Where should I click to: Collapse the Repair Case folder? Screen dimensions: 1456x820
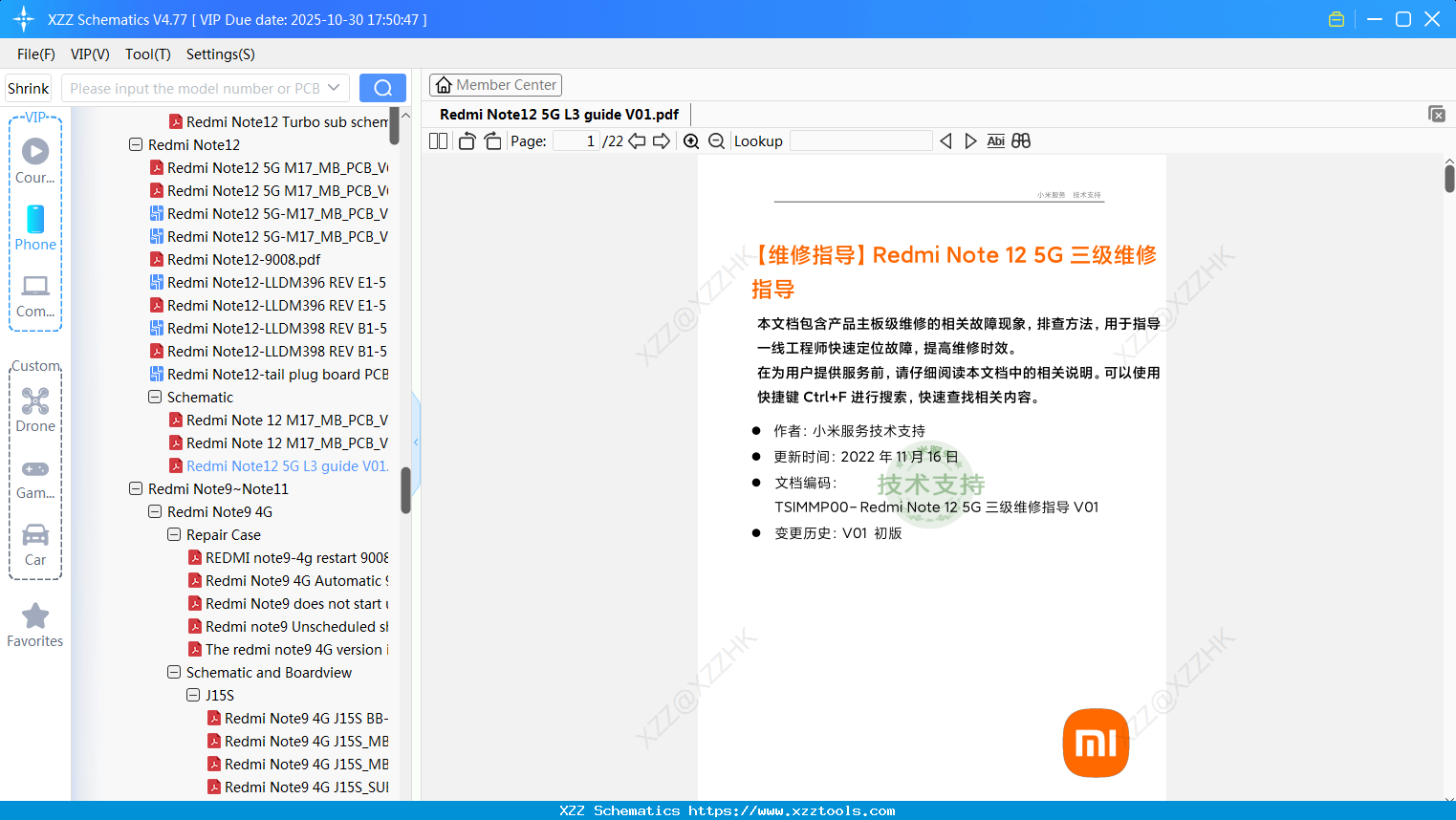(173, 534)
